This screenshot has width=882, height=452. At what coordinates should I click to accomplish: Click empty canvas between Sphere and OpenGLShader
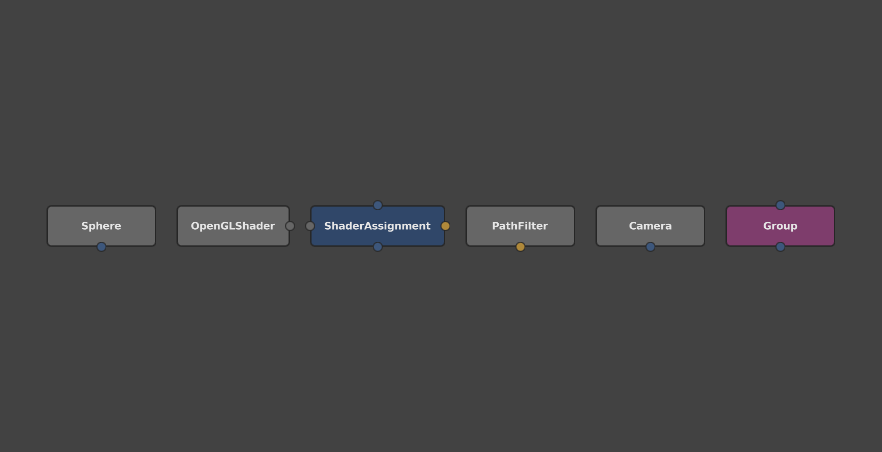tap(166, 226)
